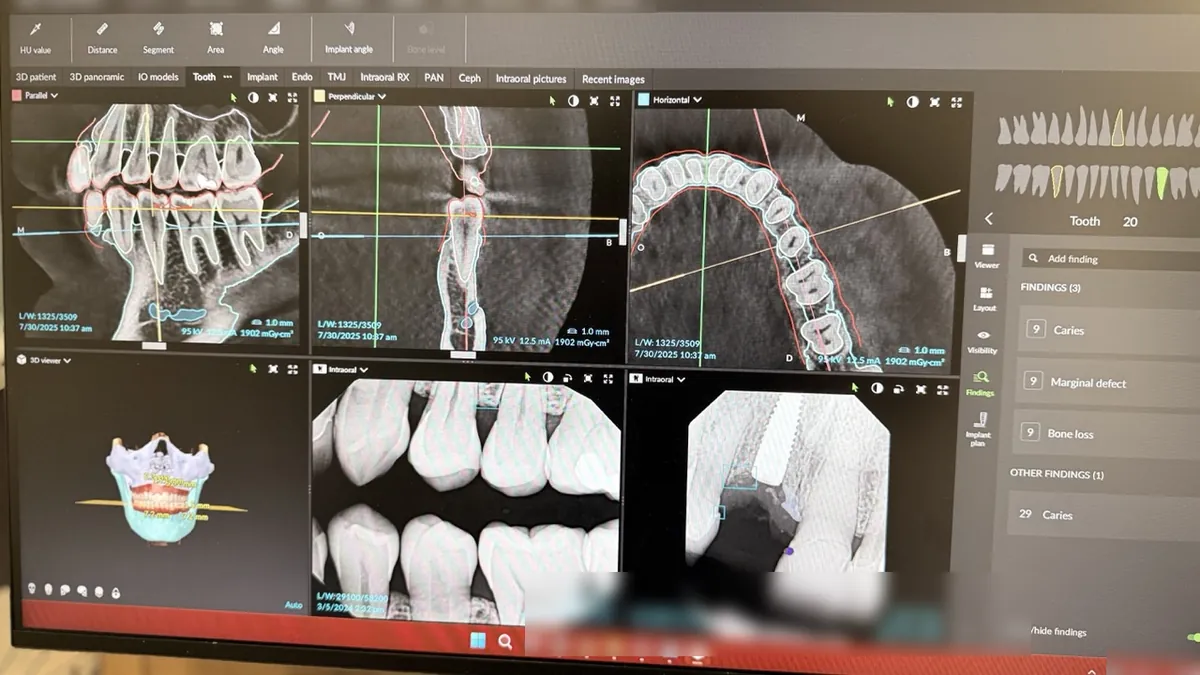Collapse panel with the back chevron
1200x675 pixels.
pyautogui.click(x=989, y=218)
